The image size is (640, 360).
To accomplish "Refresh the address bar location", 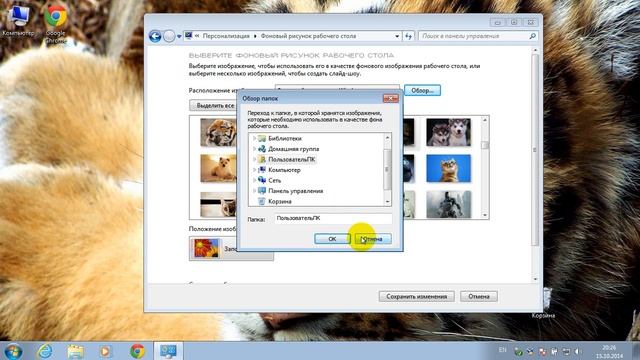I will click(409, 36).
